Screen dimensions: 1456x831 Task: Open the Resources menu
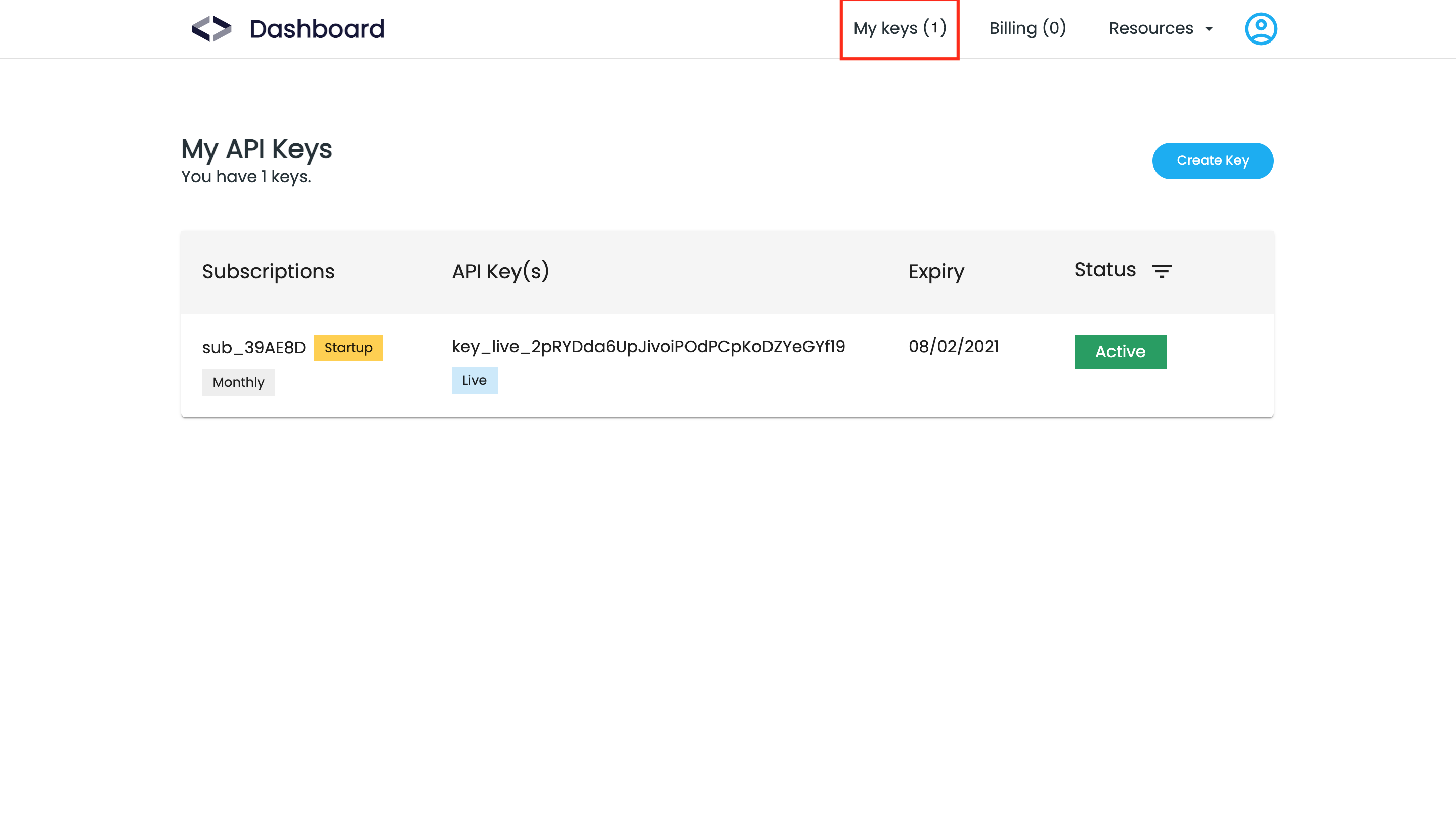click(x=1151, y=28)
